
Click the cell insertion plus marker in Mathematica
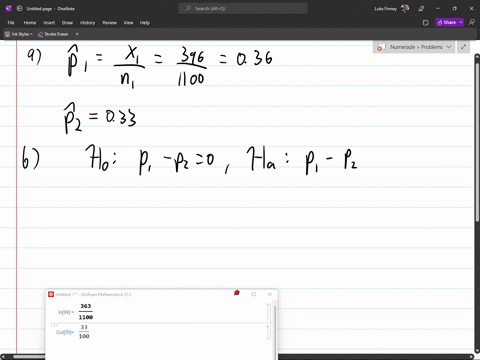pos(54,324)
